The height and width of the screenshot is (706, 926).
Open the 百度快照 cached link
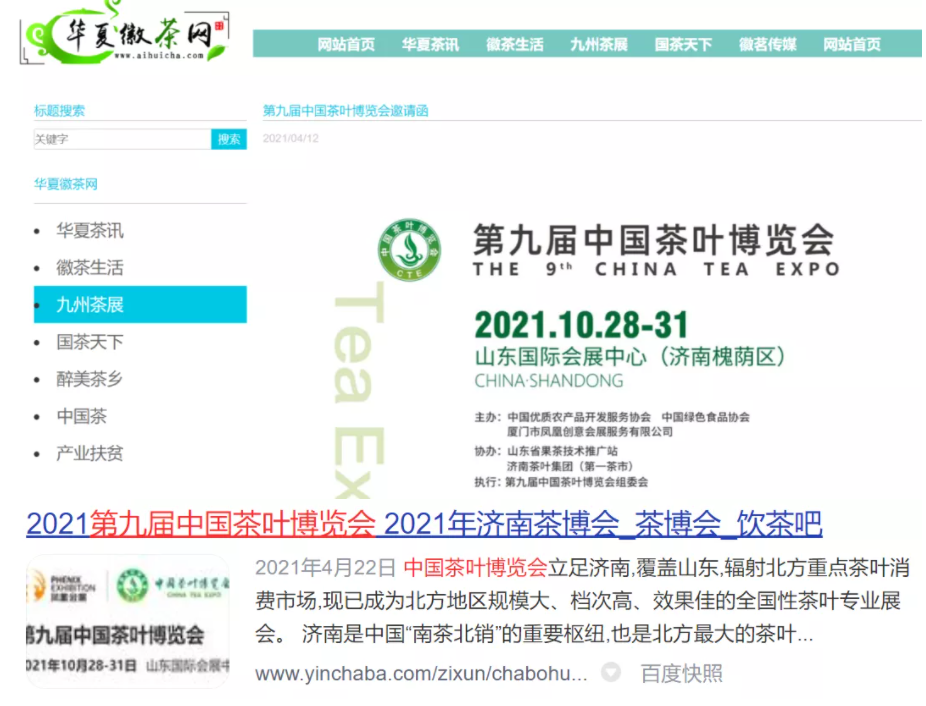coord(682,673)
